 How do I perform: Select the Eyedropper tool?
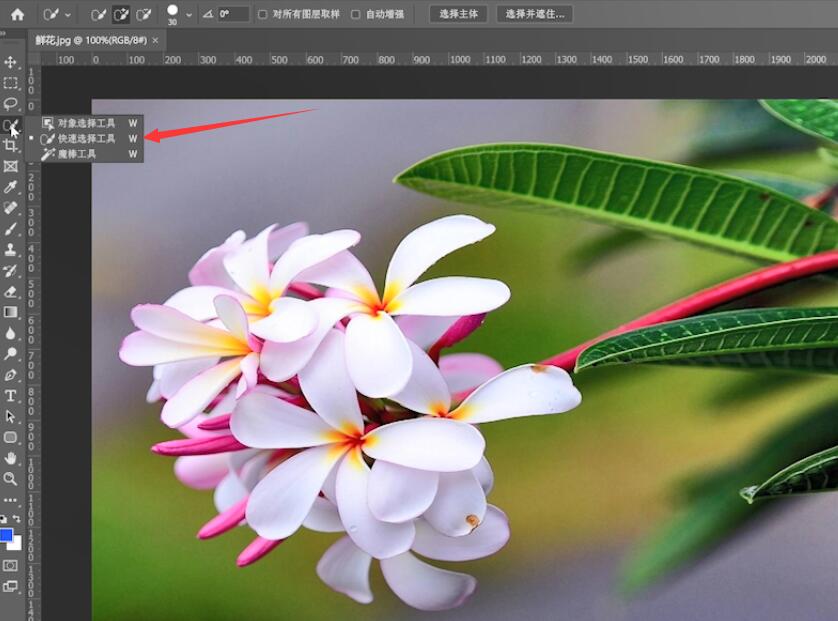[x=10, y=187]
